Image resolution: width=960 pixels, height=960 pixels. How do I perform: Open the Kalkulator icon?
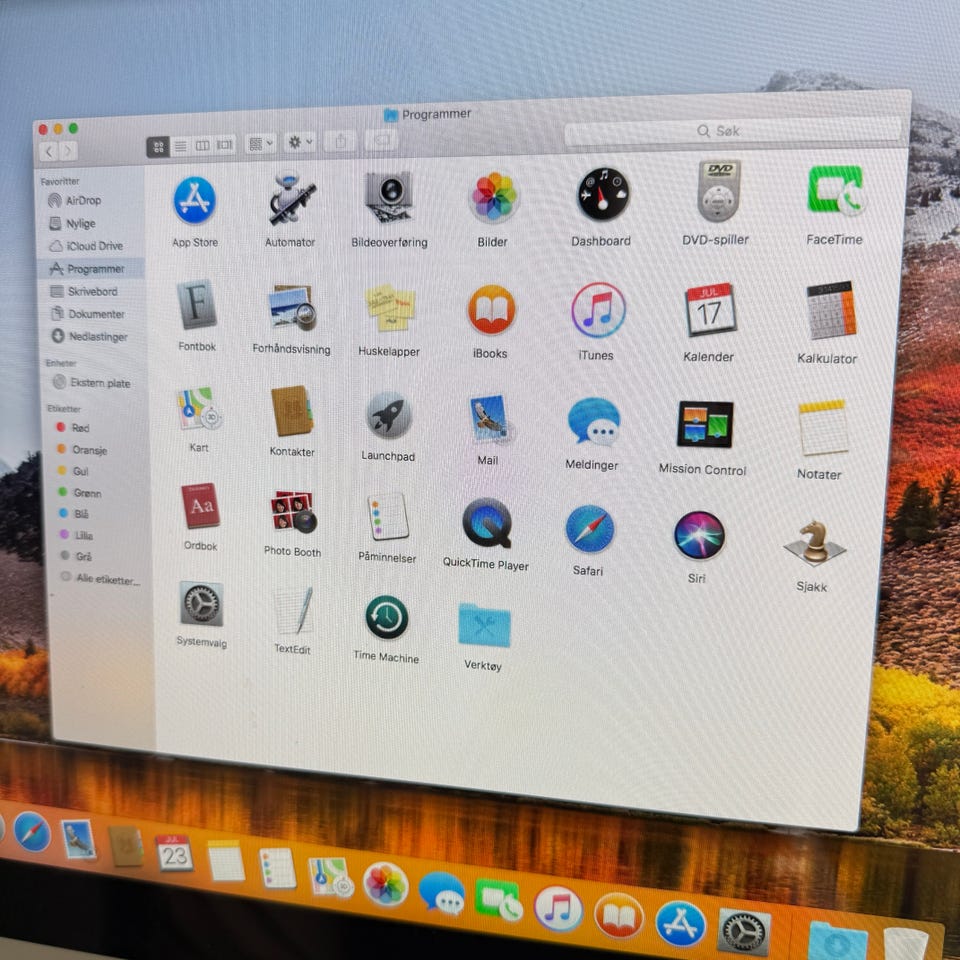coord(831,310)
